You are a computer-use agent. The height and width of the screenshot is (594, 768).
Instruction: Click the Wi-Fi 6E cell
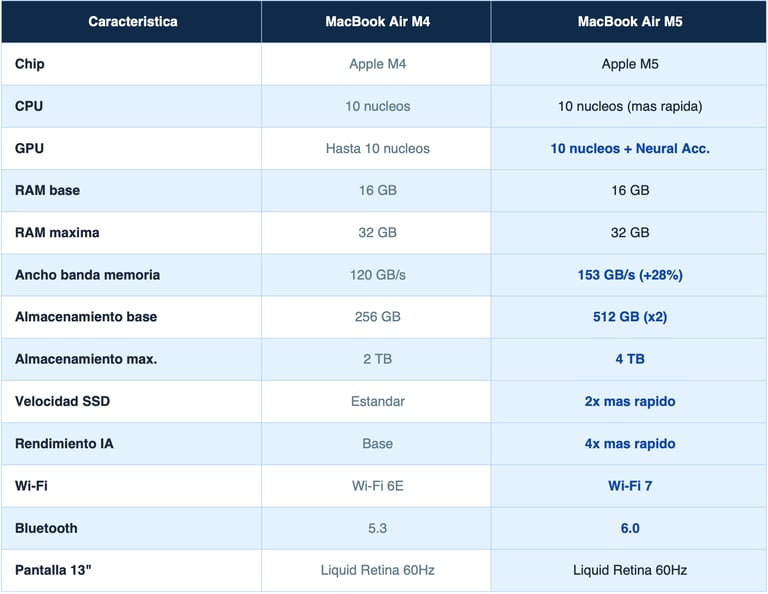coord(378,485)
